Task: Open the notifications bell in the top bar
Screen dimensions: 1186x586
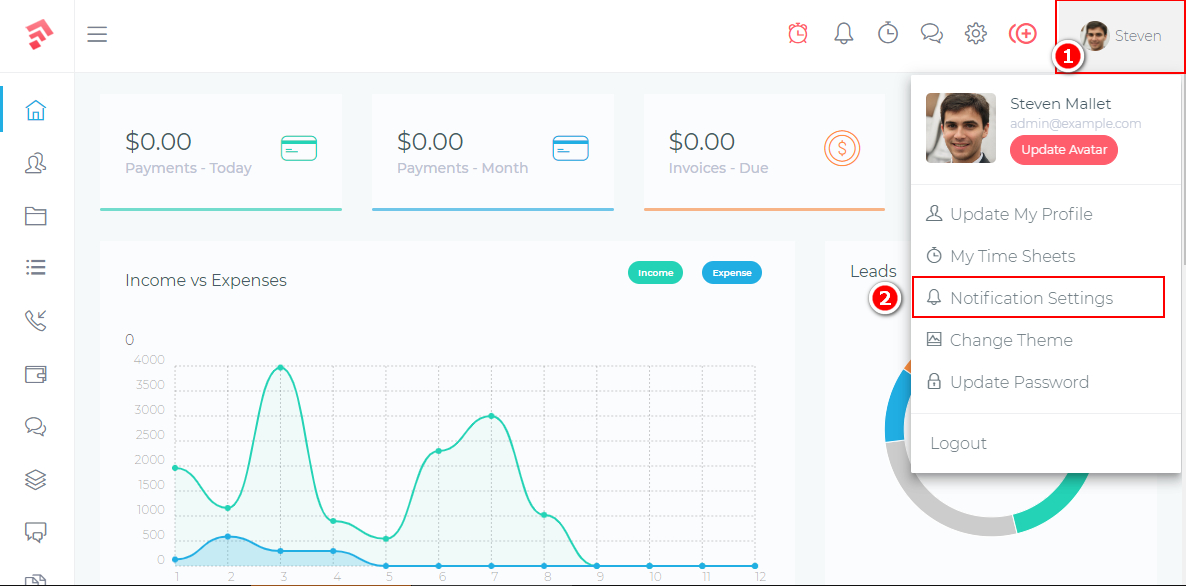Action: 844,34
